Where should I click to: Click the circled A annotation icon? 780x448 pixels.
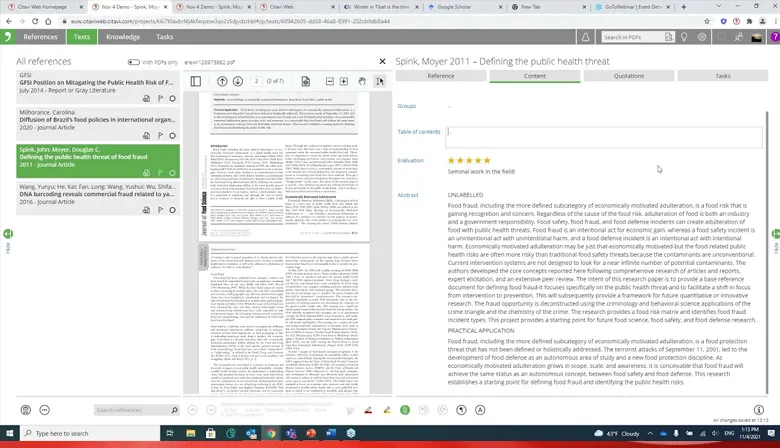point(480,410)
